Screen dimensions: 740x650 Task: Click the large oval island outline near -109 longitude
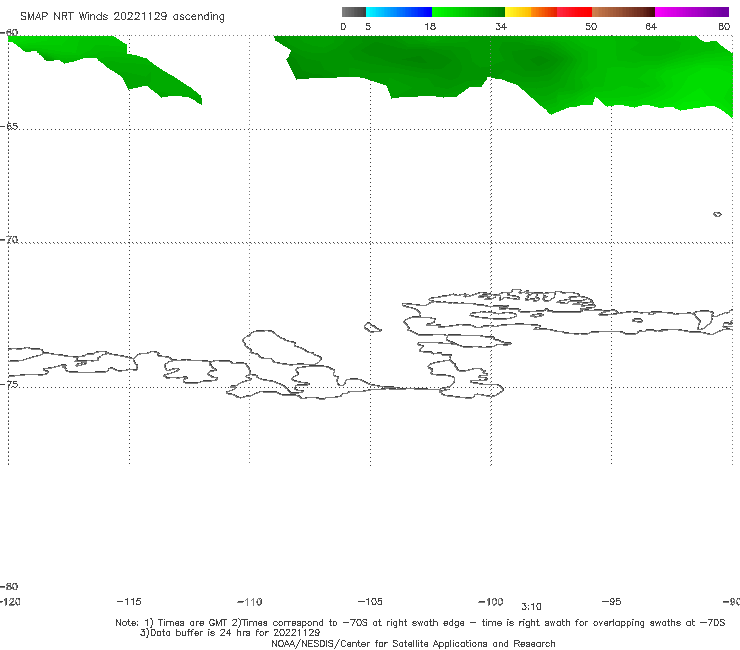281,347
